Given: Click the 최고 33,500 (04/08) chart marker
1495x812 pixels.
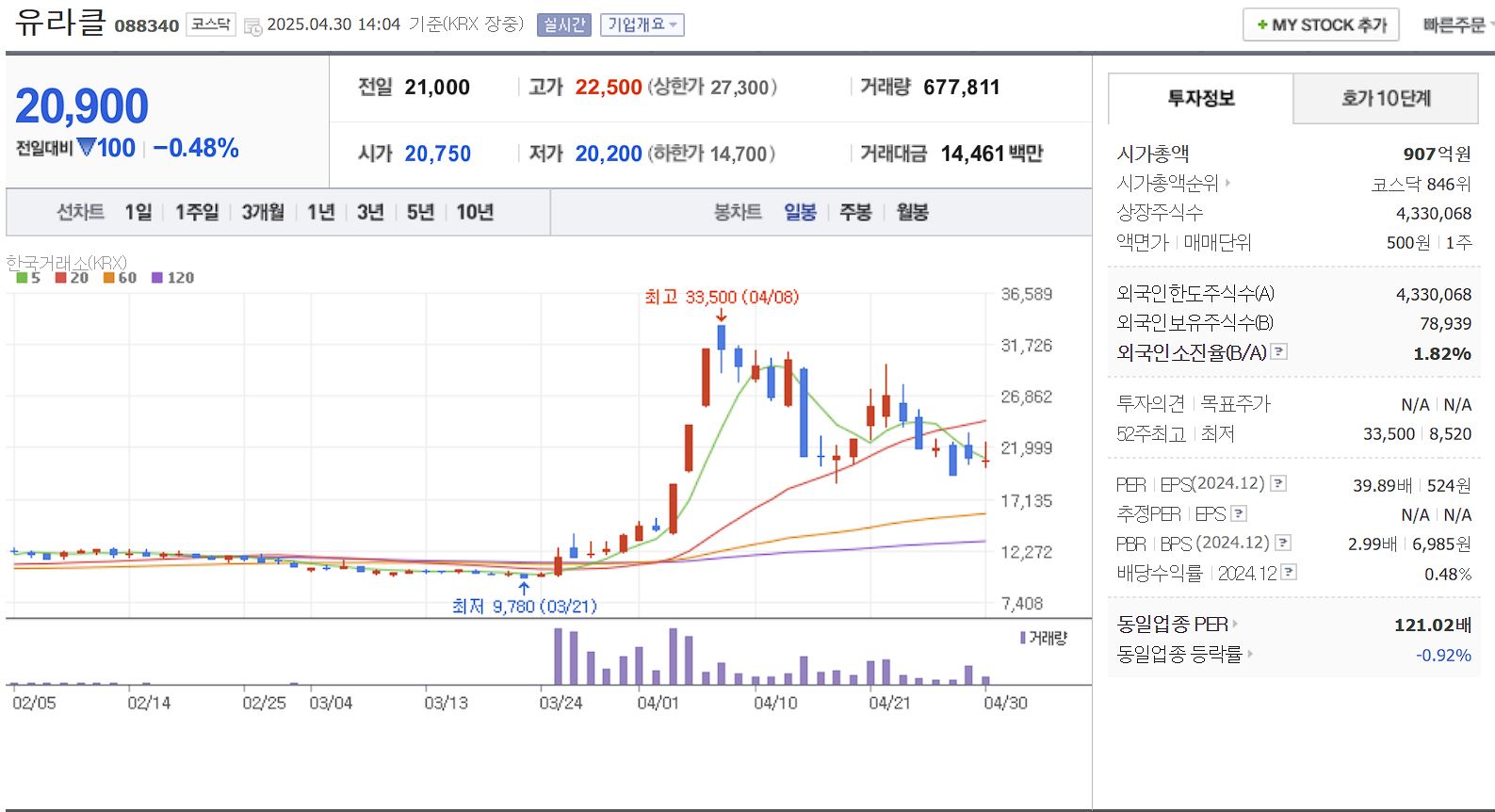Looking at the screenshot, I should pos(722,297).
